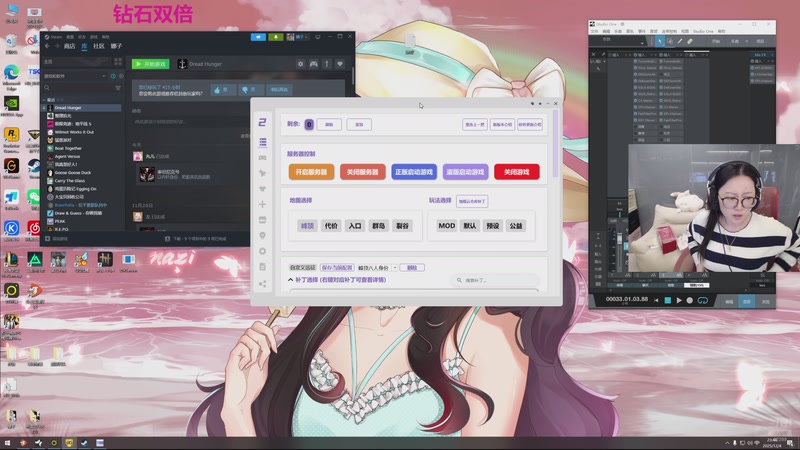Favorite Dread Hunger with the heart icon
The height and width of the screenshot is (450, 800).
point(340,64)
